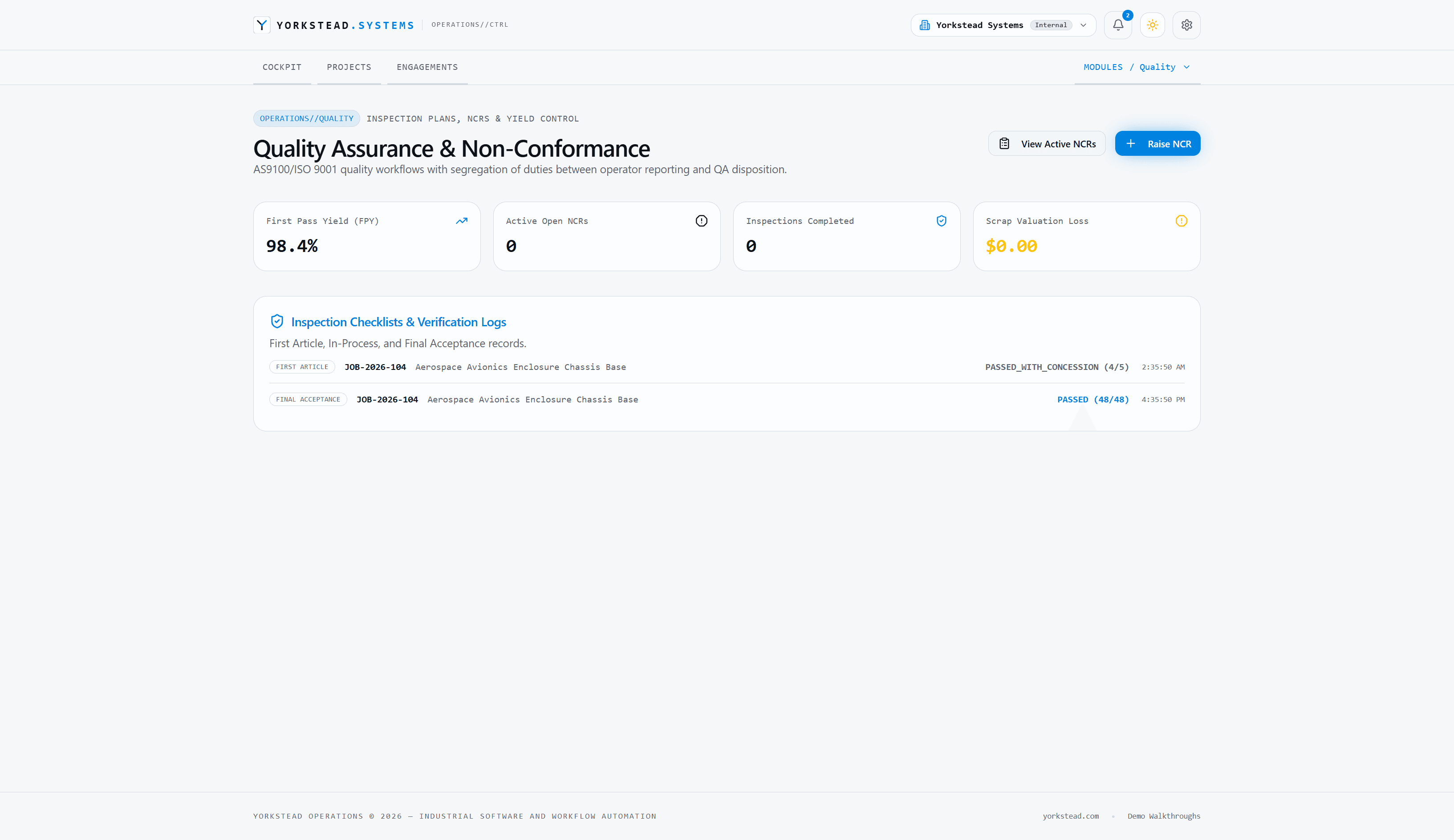Click the 4:35:50 PM timestamp
Image resolution: width=1454 pixels, height=840 pixels.
coord(1163,399)
